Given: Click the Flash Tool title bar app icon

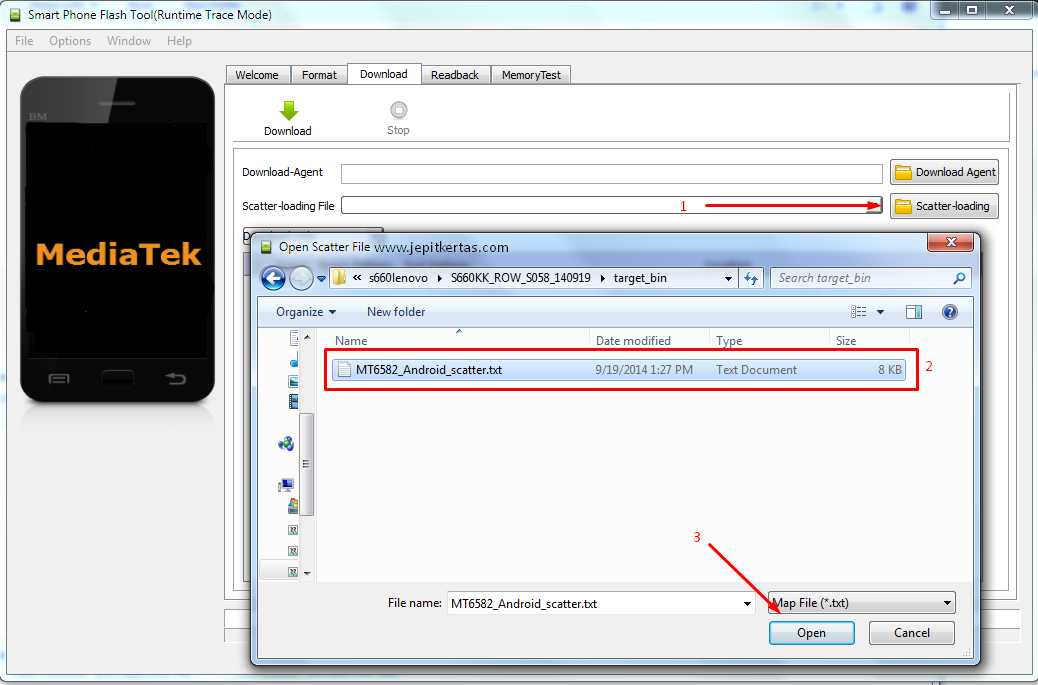Looking at the screenshot, I should 15,15.
